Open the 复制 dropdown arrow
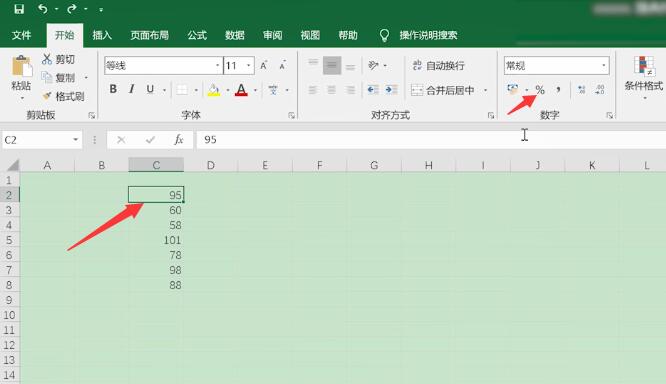 pyautogui.click(x=86, y=78)
